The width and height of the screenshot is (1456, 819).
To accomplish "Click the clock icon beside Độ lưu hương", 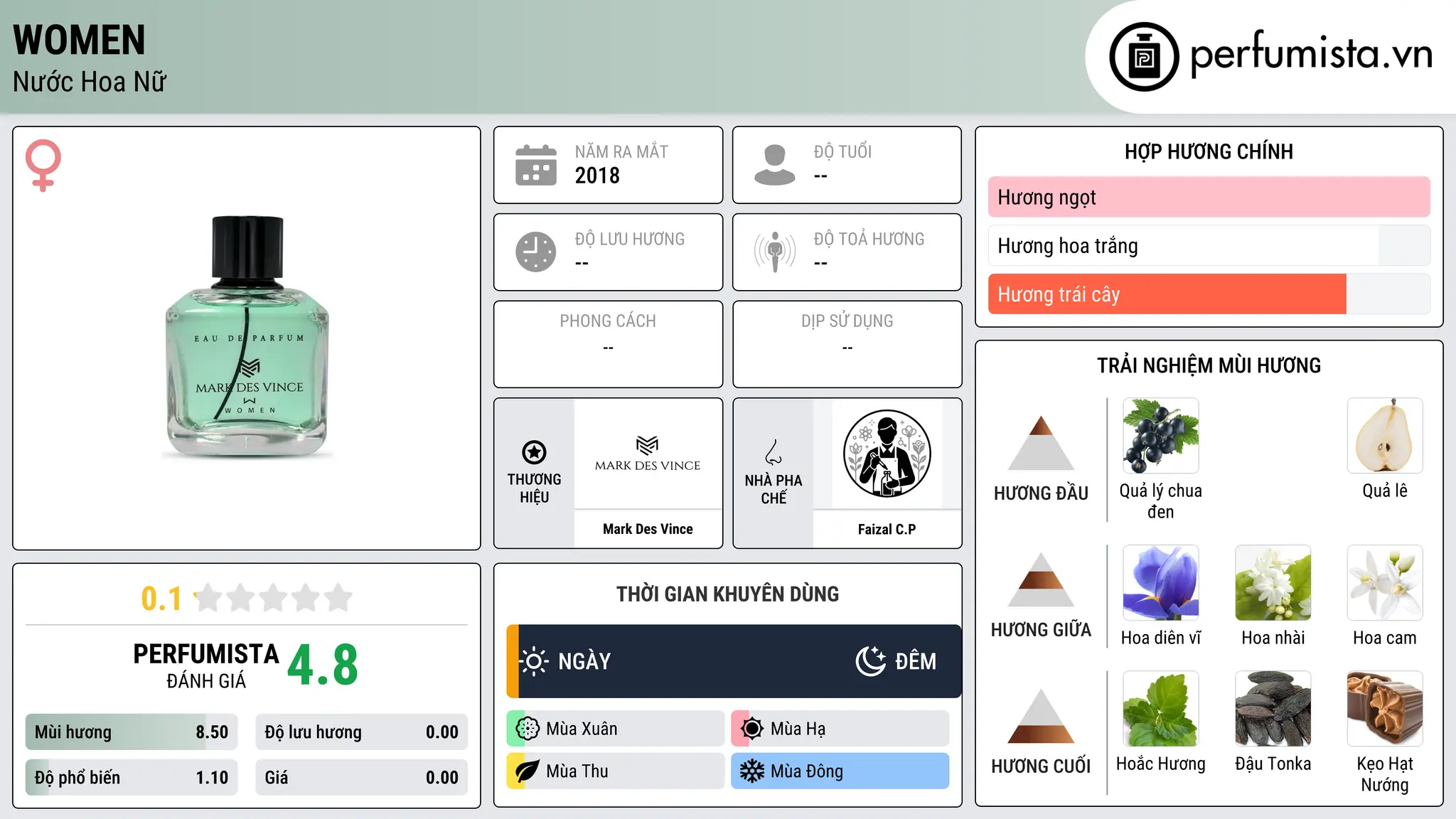I will click(x=536, y=252).
